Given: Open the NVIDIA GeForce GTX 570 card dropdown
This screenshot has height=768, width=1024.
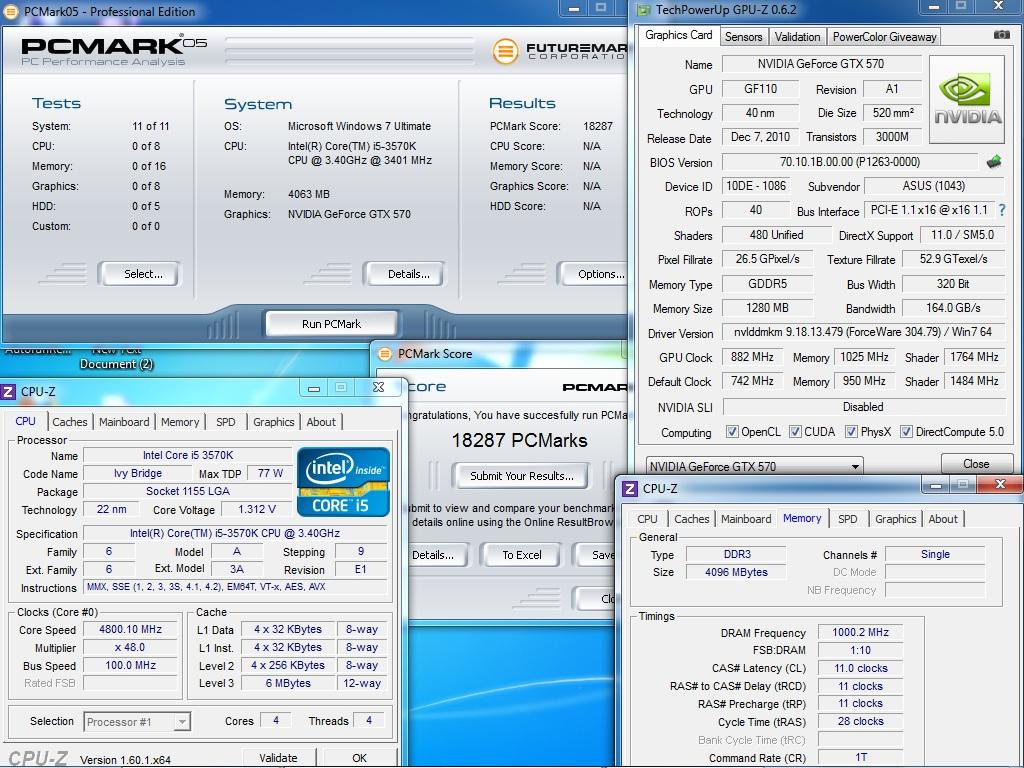Looking at the screenshot, I should tap(754, 466).
